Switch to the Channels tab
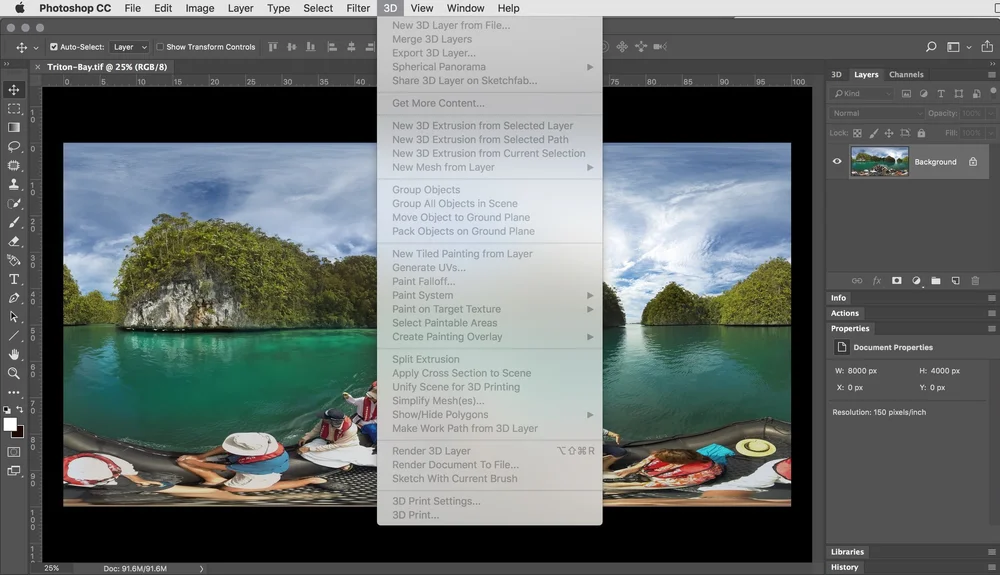 pos(906,75)
